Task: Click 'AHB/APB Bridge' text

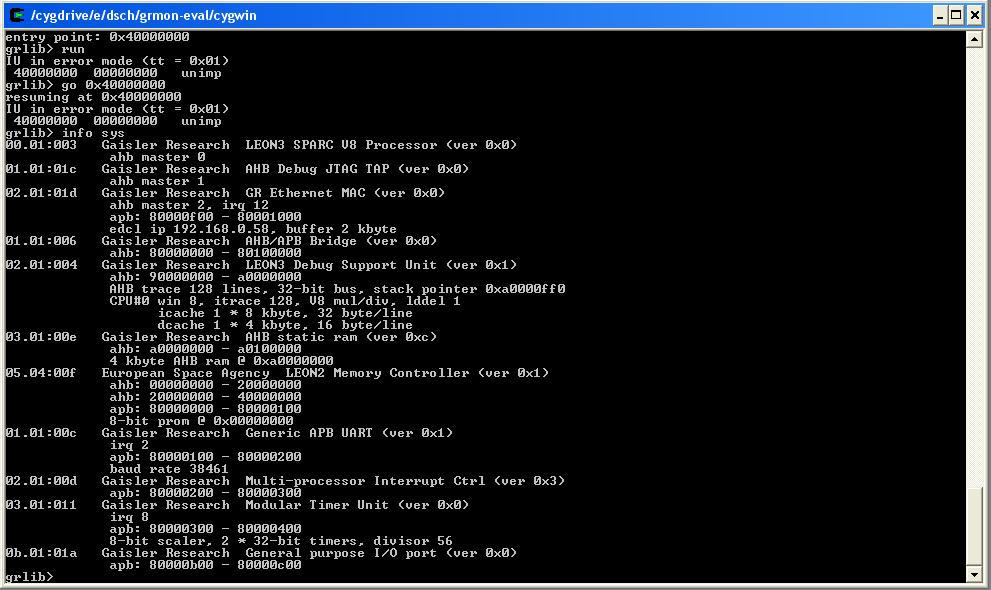Action: (x=301, y=241)
